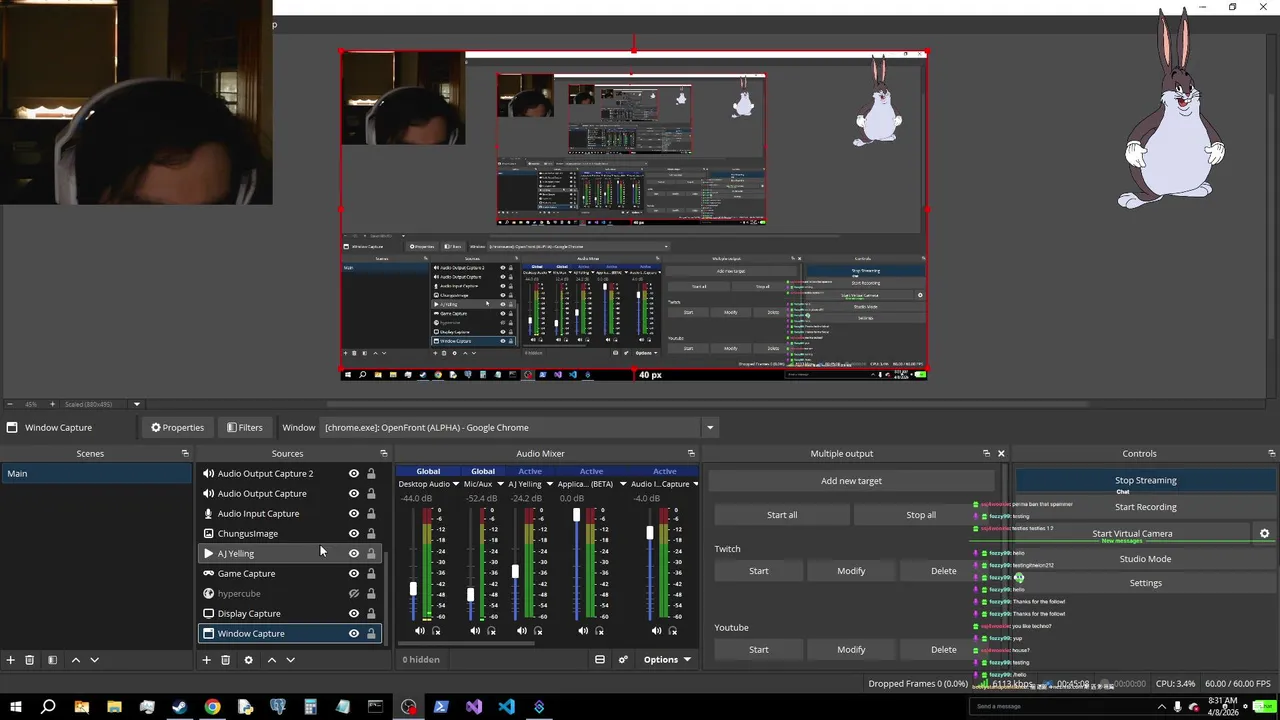Viewport: 1280px width, 720px height.
Task: Mute Audio Input Capture channel speaker icon
Action: tap(657, 631)
